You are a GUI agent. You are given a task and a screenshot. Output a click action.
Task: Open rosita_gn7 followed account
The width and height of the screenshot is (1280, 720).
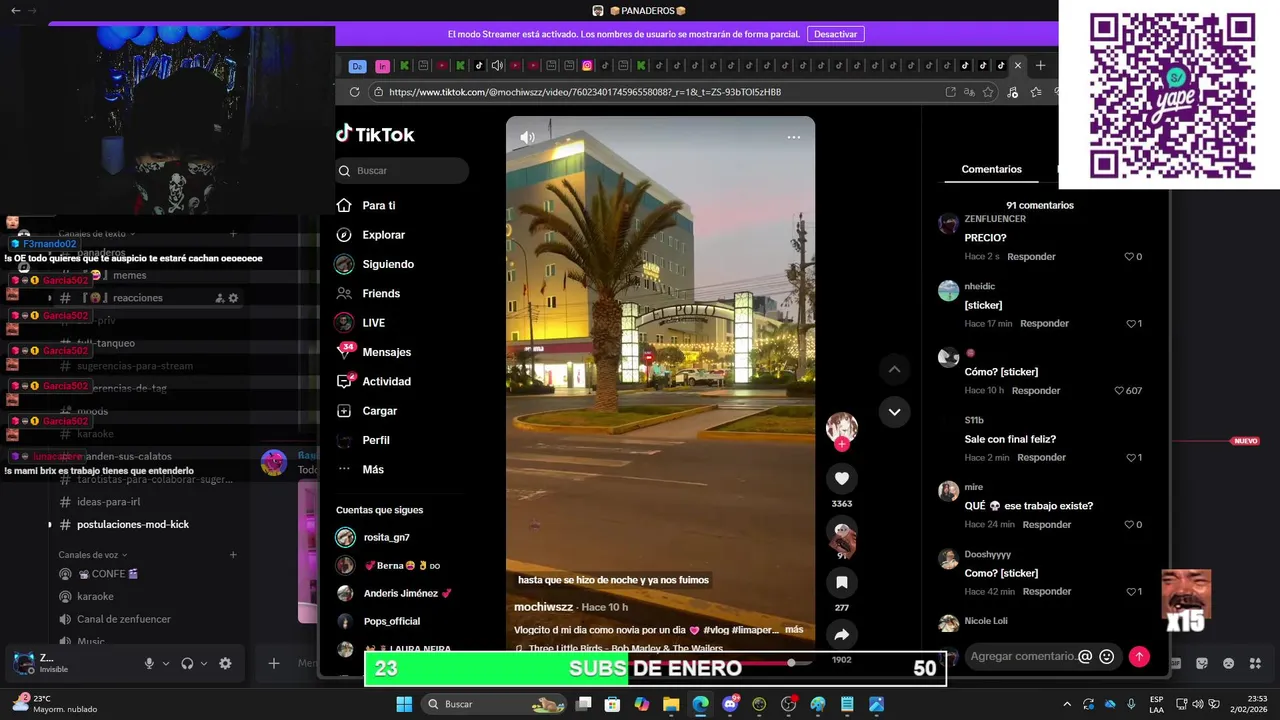point(386,537)
